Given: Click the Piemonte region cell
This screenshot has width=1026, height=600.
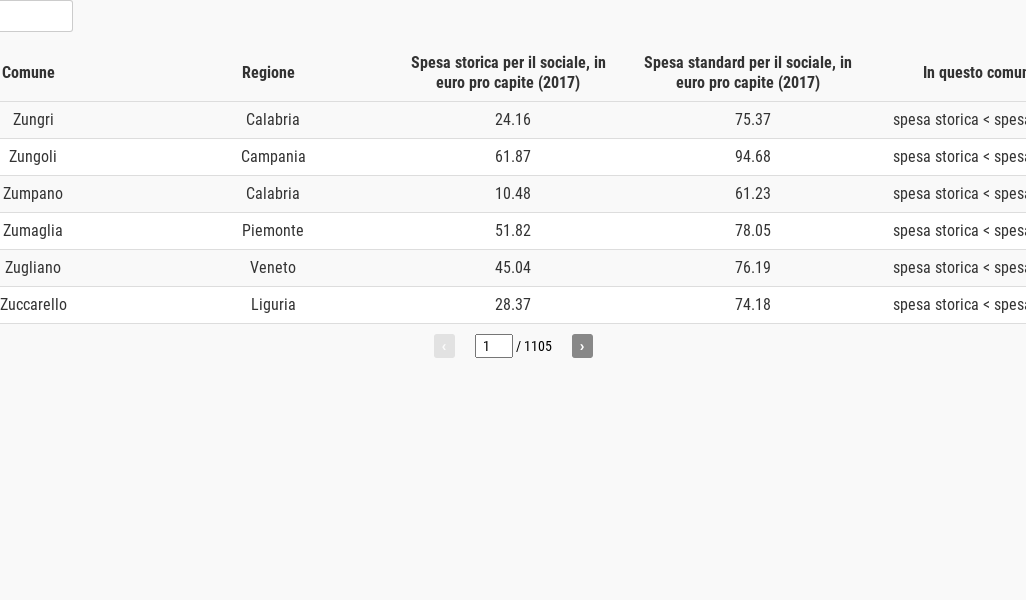Looking at the screenshot, I should pos(272,231).
